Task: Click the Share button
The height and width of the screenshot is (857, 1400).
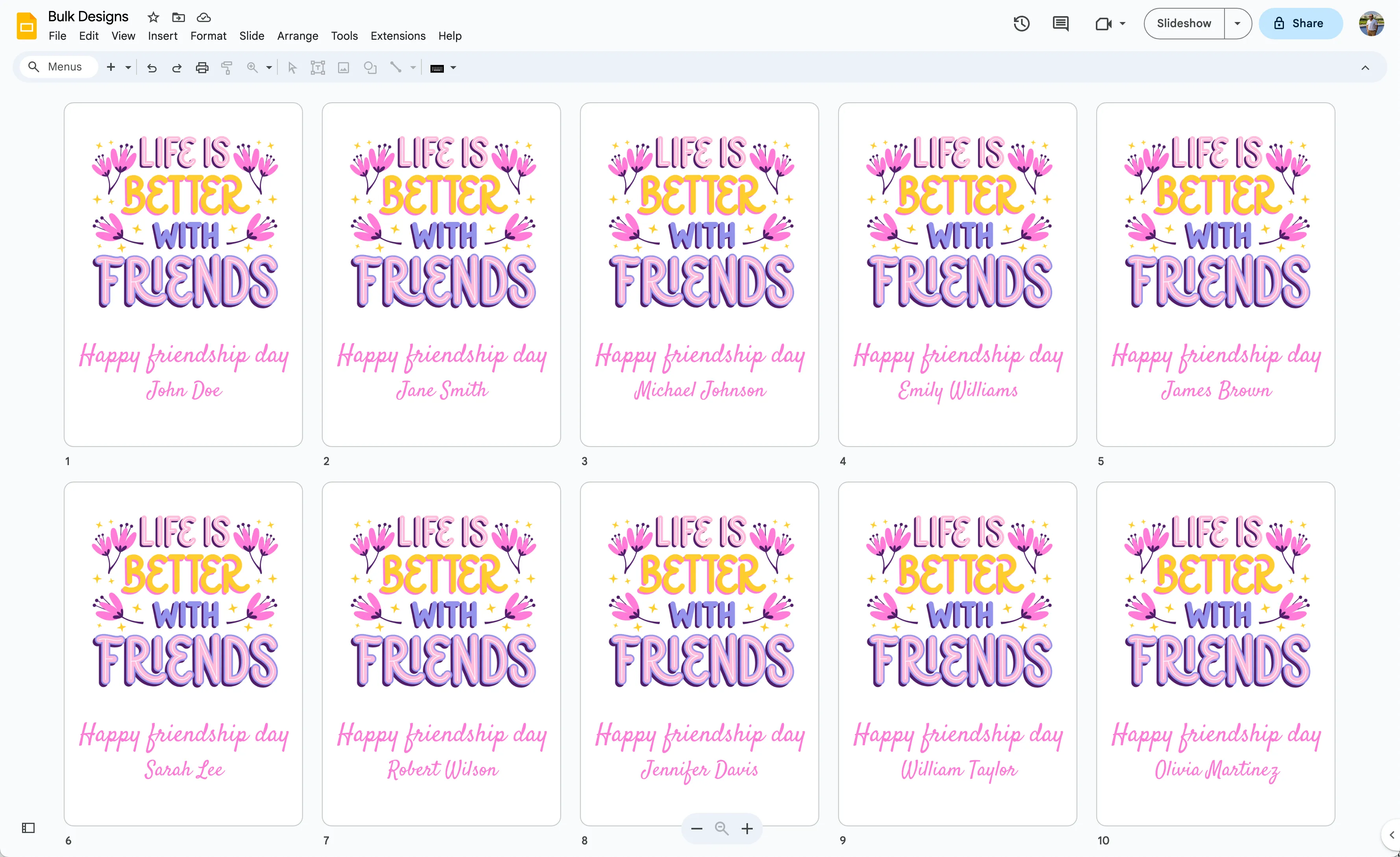Action: point(1300,23)
